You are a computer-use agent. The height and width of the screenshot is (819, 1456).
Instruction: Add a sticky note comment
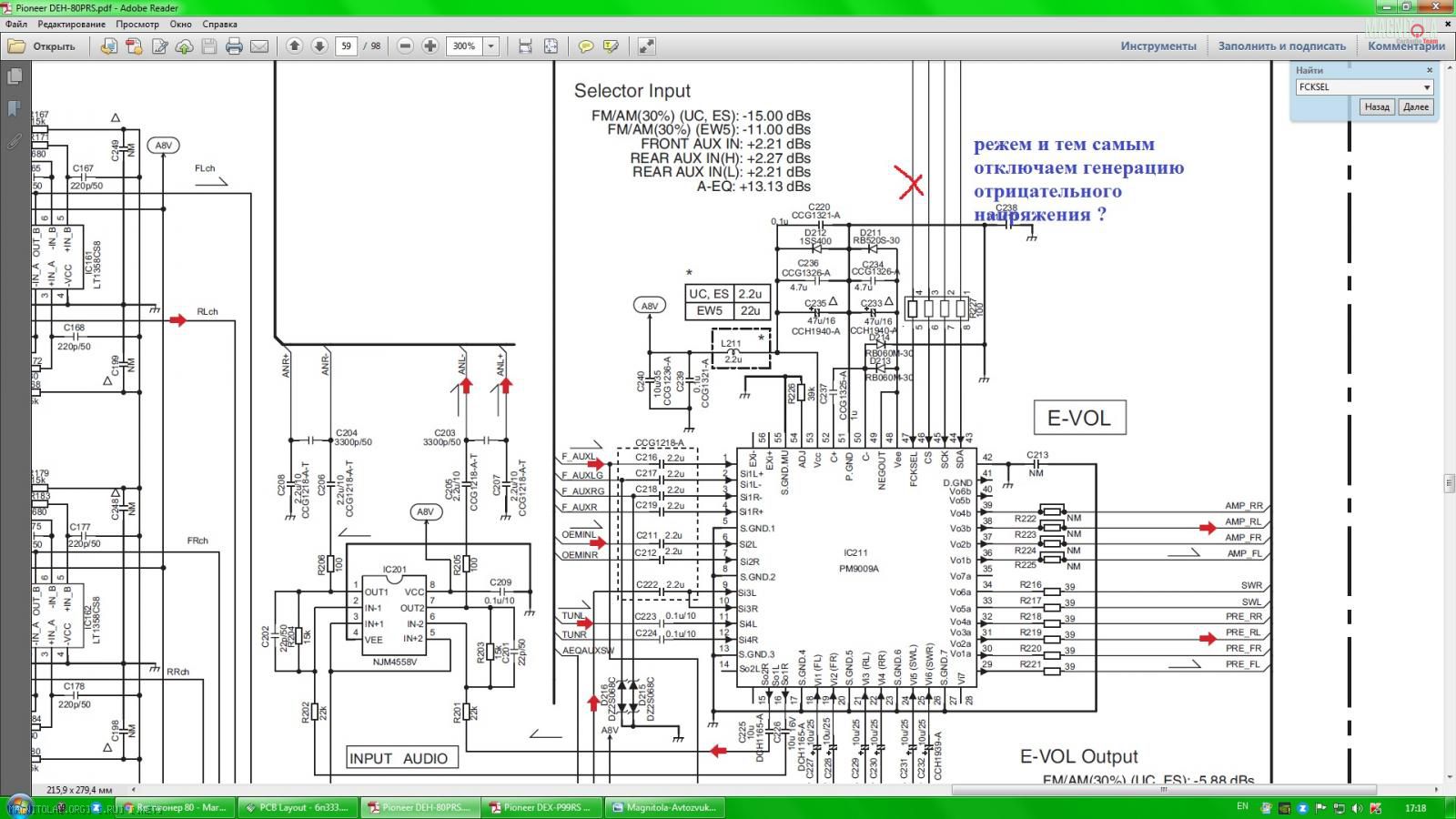pos(586,45)
